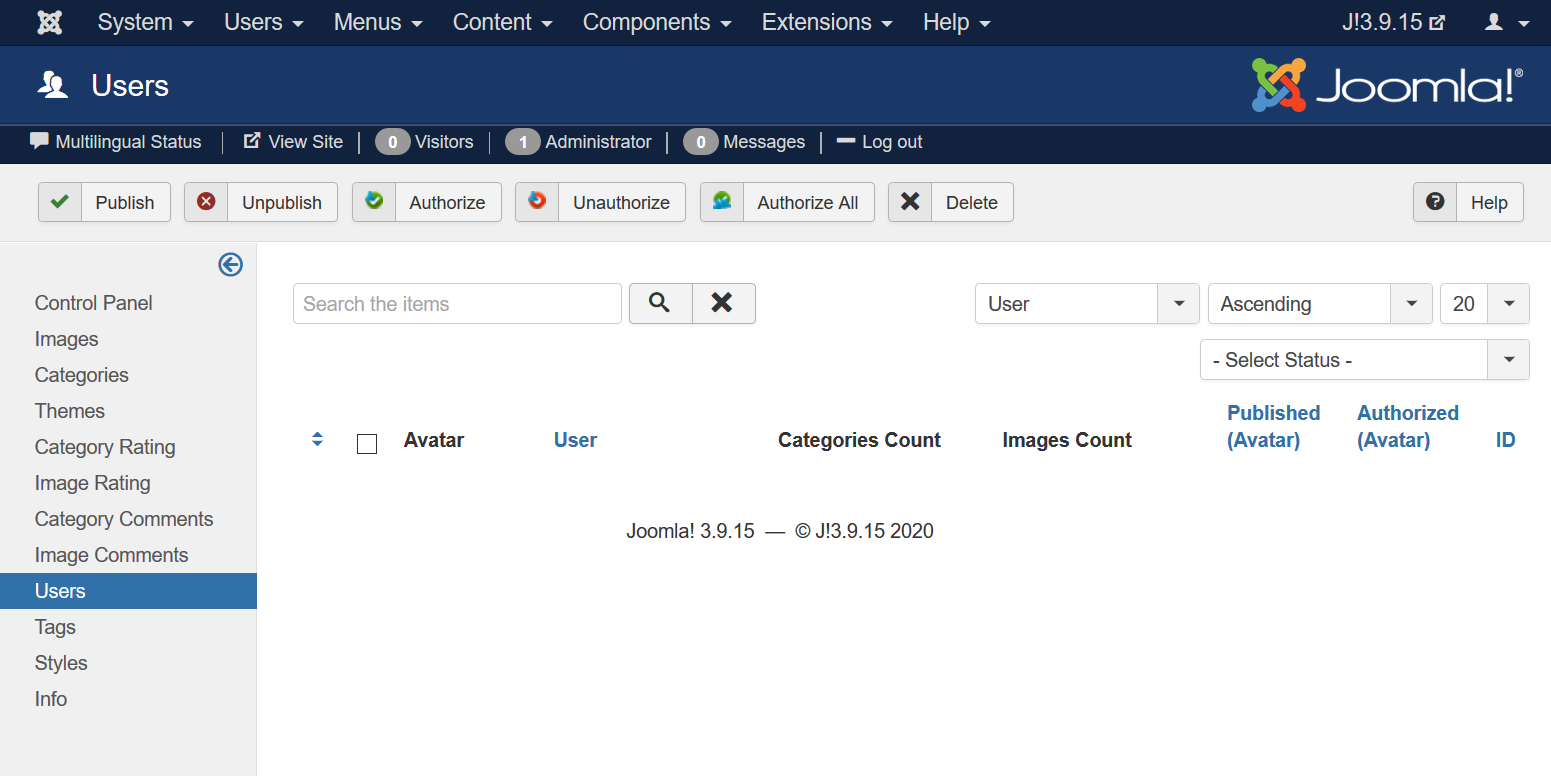Viewport: 1551px width, 776px height.
Task: Collapse the sidebar with the arrow icon
Action: point(231,264)
